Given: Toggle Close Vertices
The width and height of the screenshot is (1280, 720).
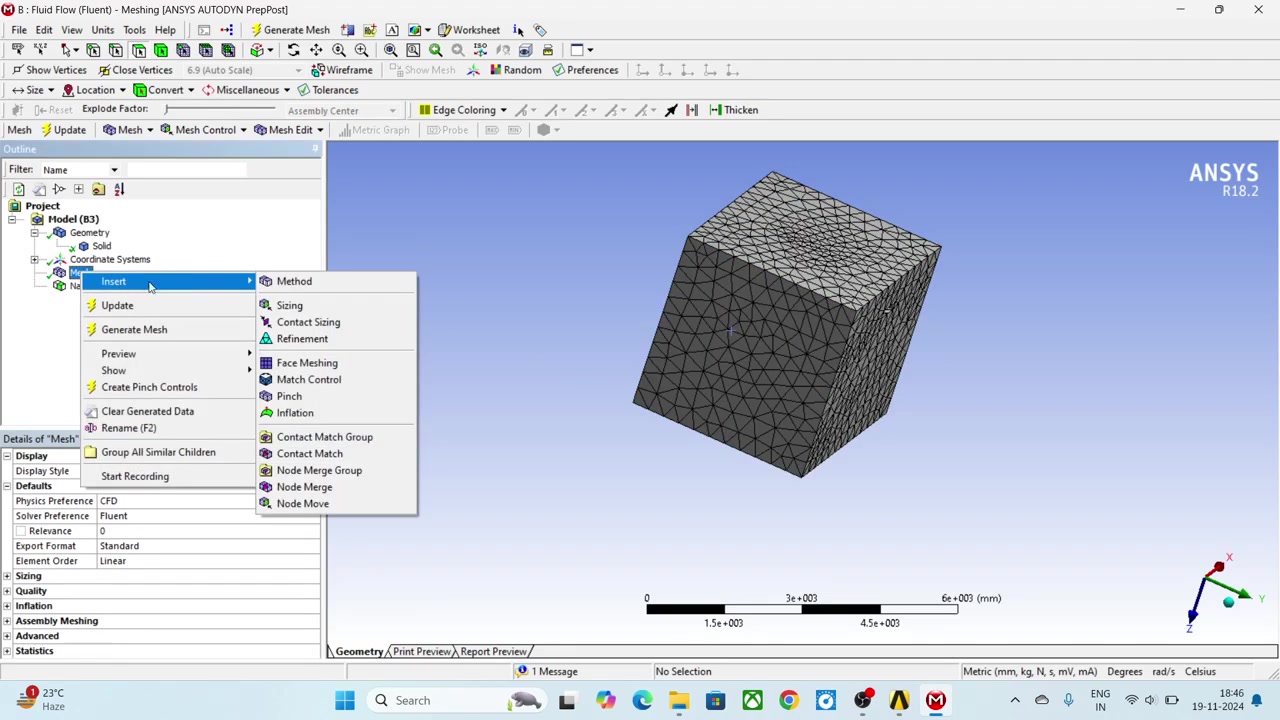Looking at the screenshot, I should pos(135,70).
